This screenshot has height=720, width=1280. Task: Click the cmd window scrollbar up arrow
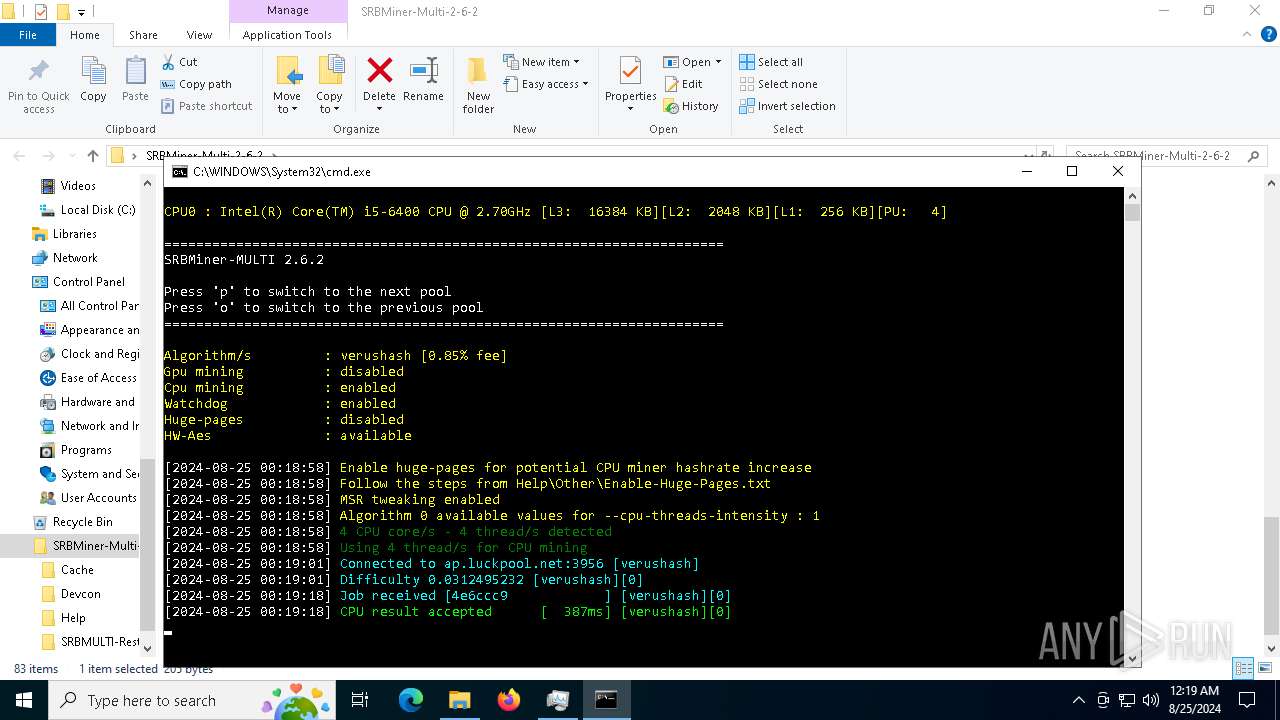[x=1132, y=195]
